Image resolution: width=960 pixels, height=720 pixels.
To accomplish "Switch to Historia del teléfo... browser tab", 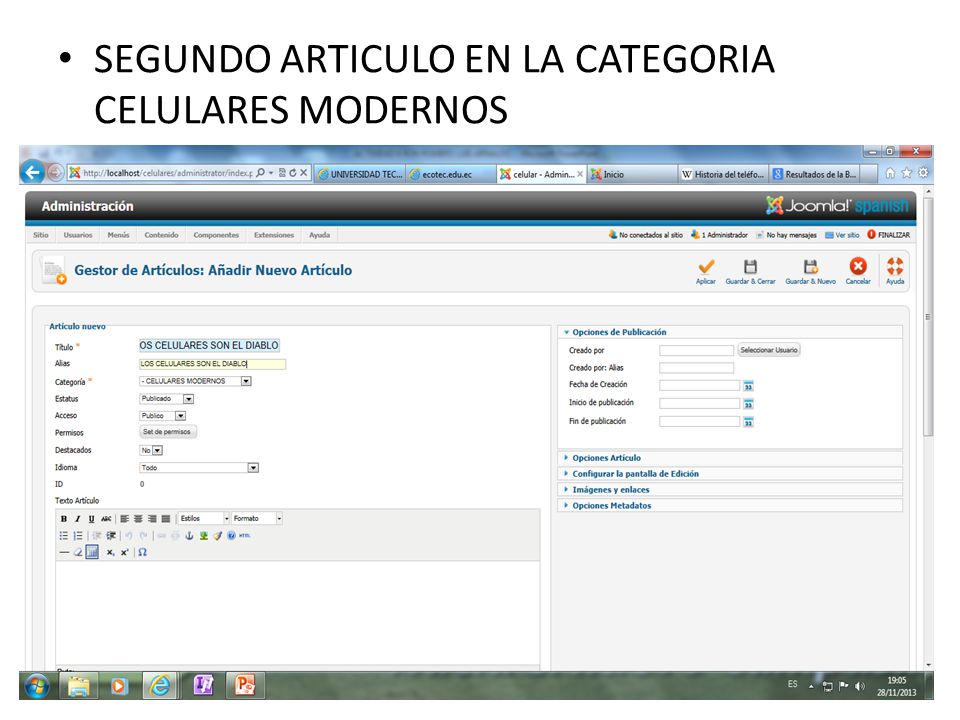I will pos(724,174).
